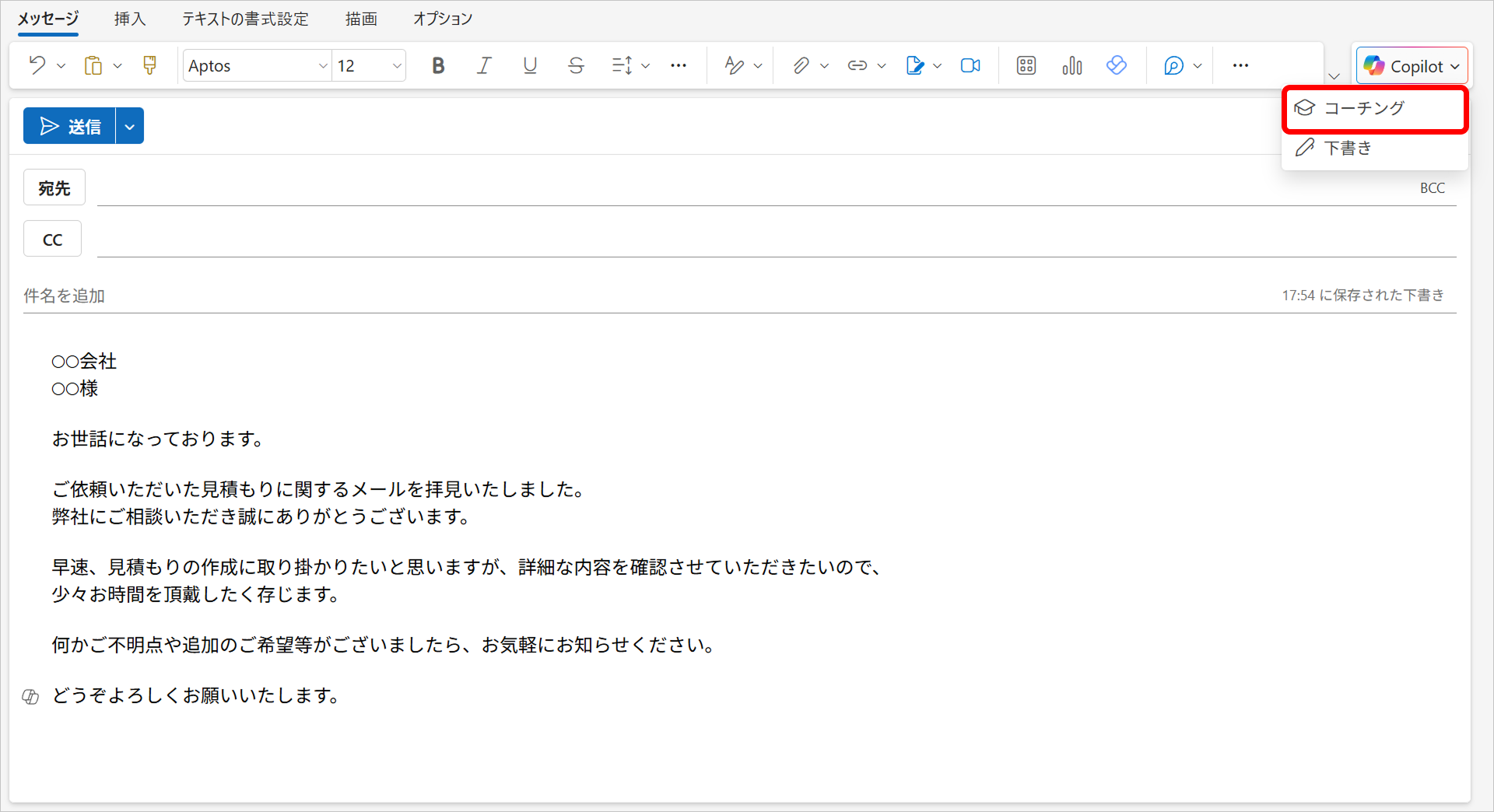Viewport: 1494px width, 812px height.
Task: Toggle Italic formatting
Action: click(484, 65)
